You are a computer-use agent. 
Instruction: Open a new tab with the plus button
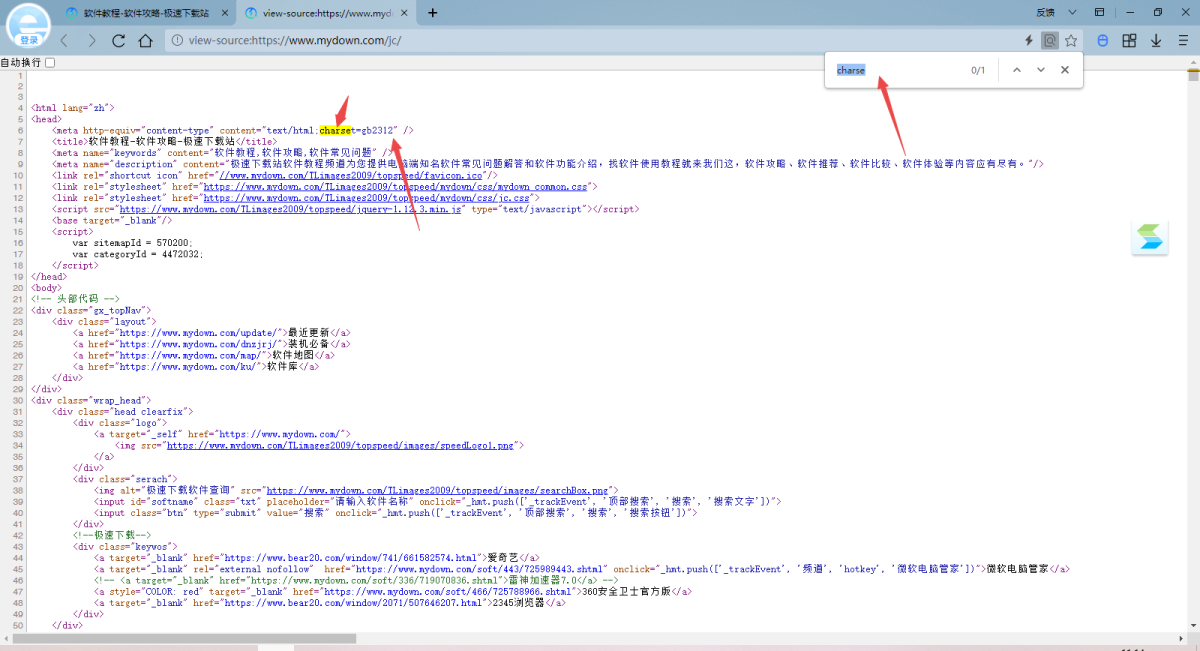pos(433,13)
